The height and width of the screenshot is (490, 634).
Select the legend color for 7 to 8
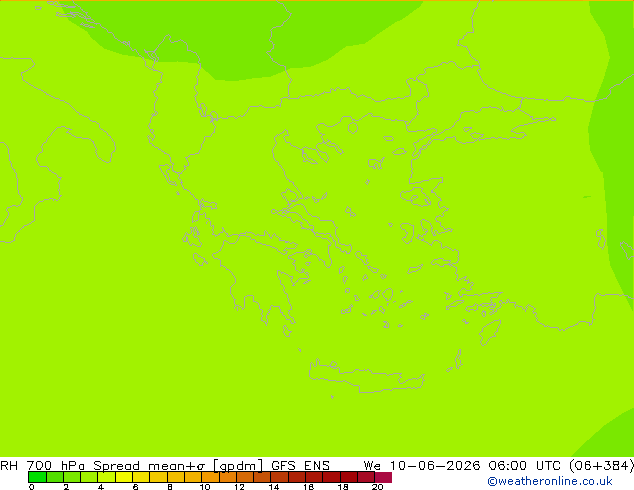(x=158, y=477)
